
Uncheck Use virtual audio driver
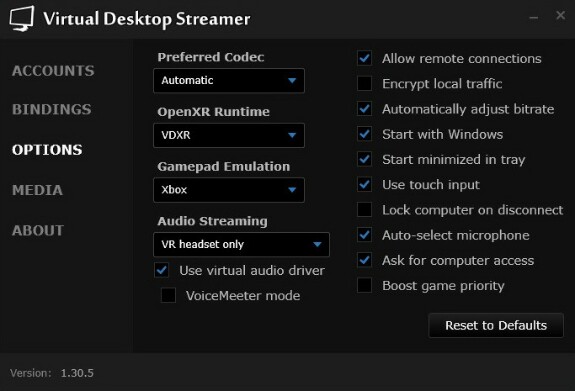[x=162, y=270]
